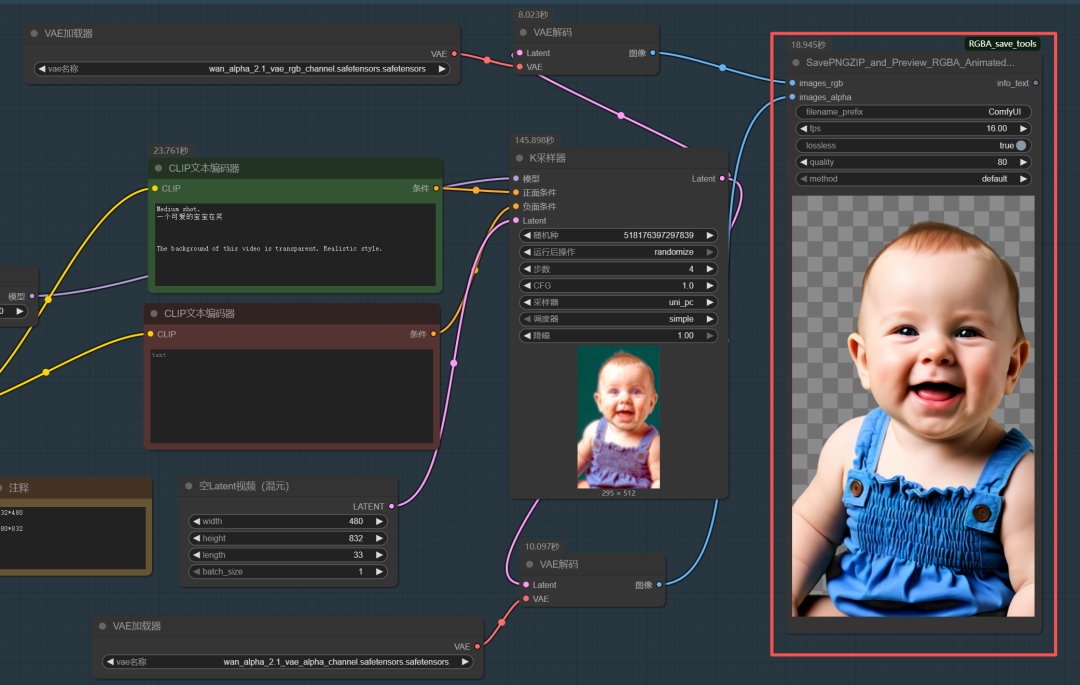Click the info_text output port
The height and width of the screenshot is (685, 1080).
click(x=1035, y=83)
